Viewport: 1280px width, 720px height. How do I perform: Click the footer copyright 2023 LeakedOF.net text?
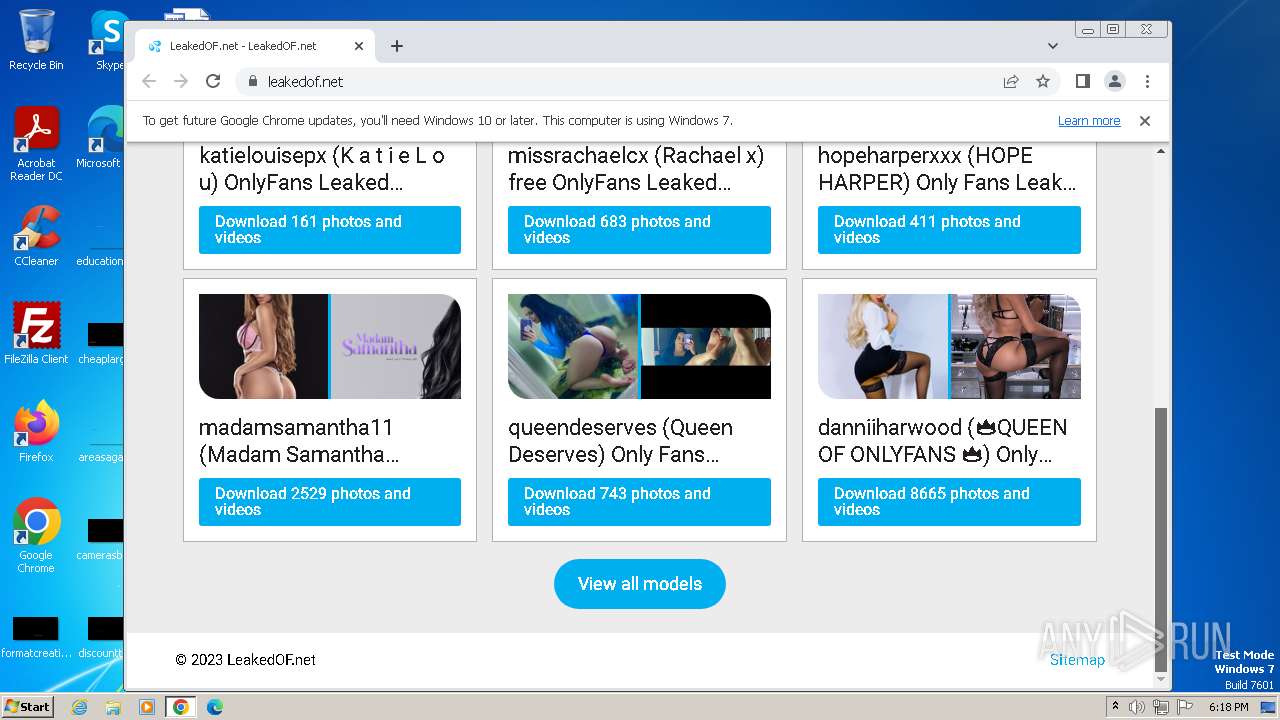click(246, 660)
